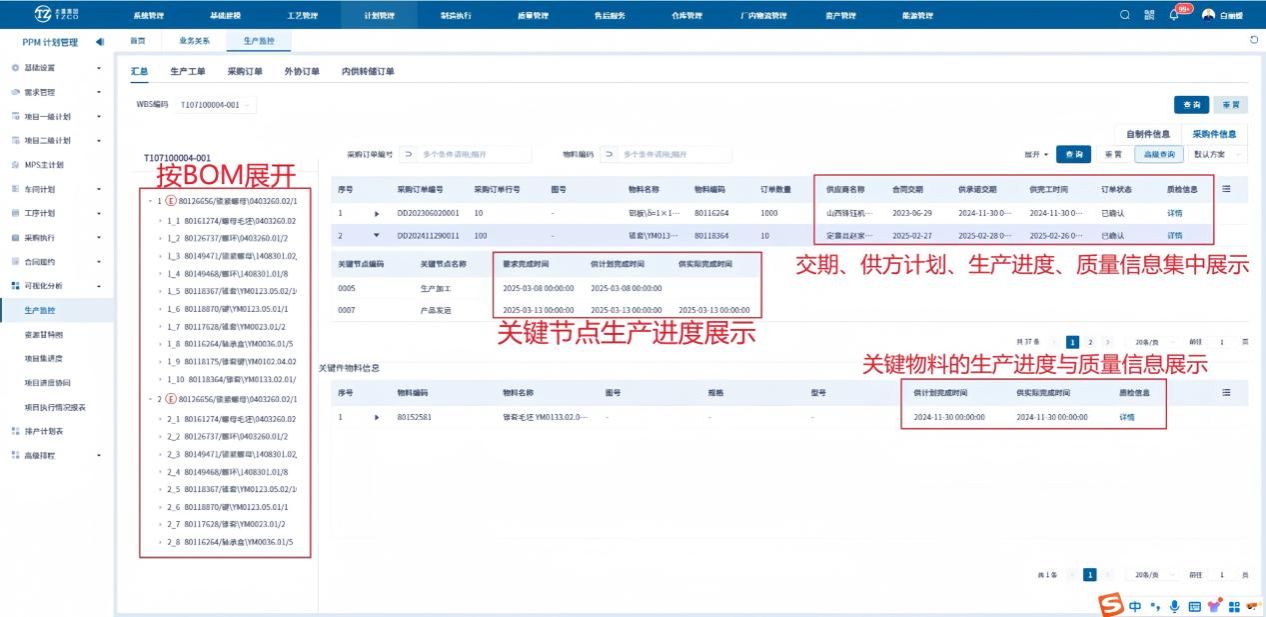This screenshot has height=617, width=1266.
Task: Switch to the 生产工单 tab
Action: click(x=187, y=71)
